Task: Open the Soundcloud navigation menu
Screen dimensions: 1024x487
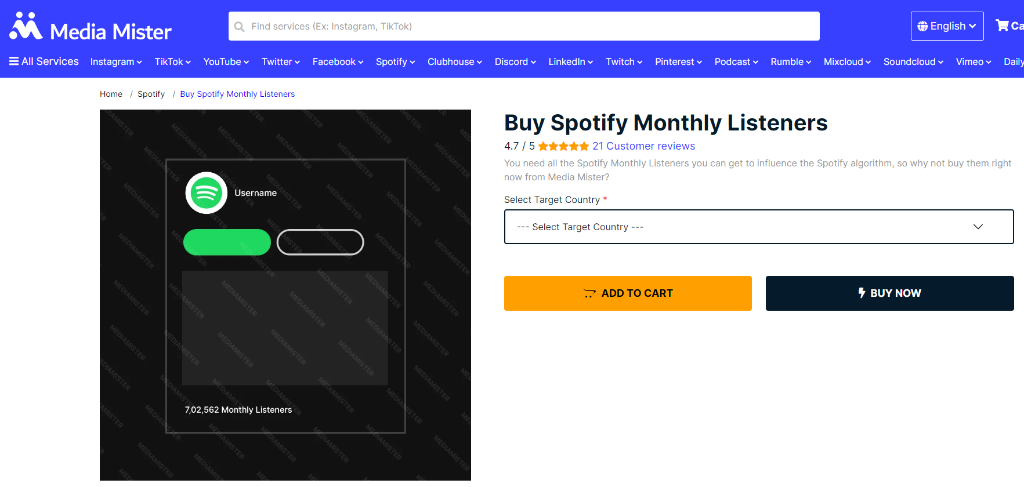Action: (914, 61)
